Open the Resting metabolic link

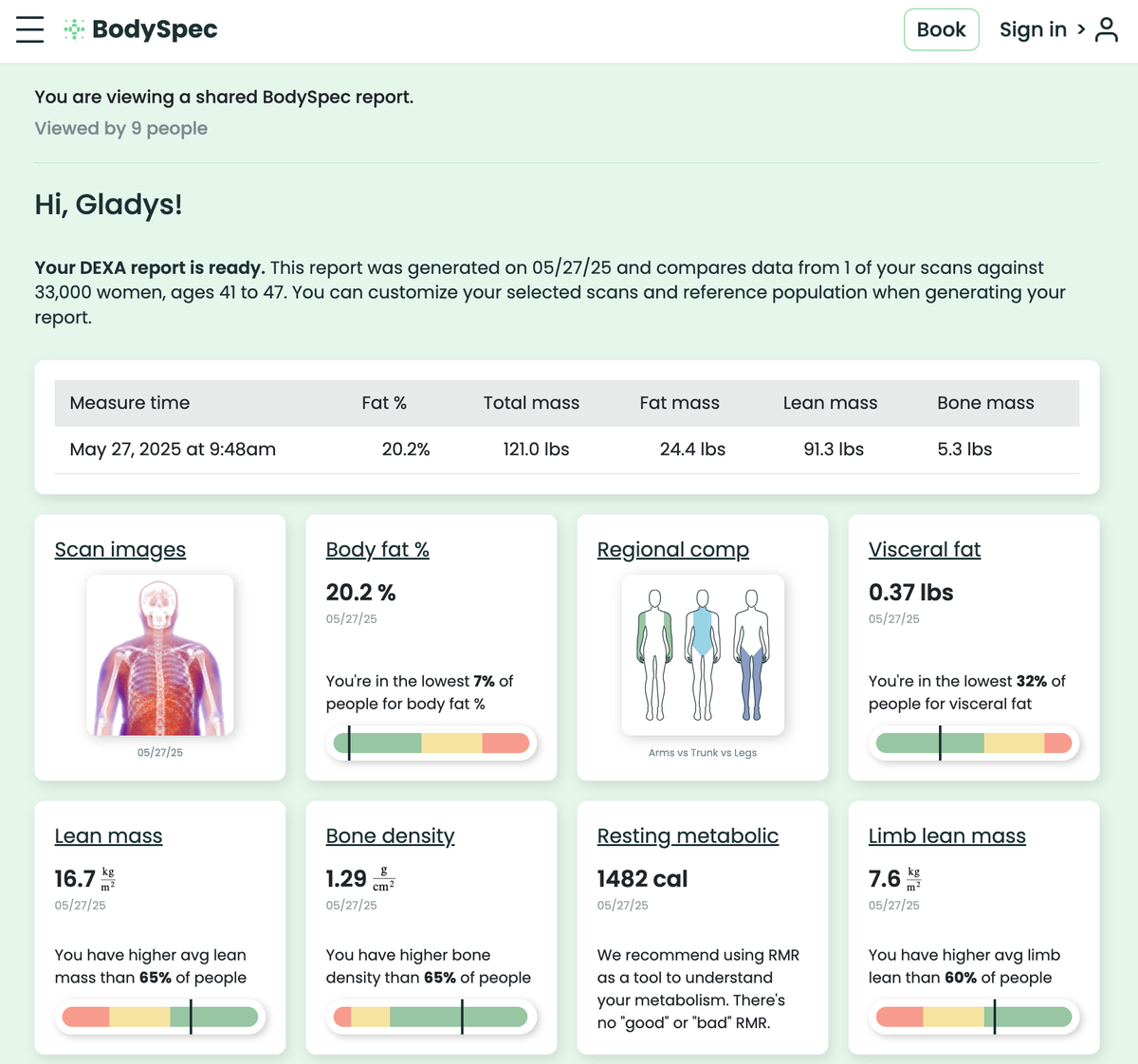pos(688,836)
